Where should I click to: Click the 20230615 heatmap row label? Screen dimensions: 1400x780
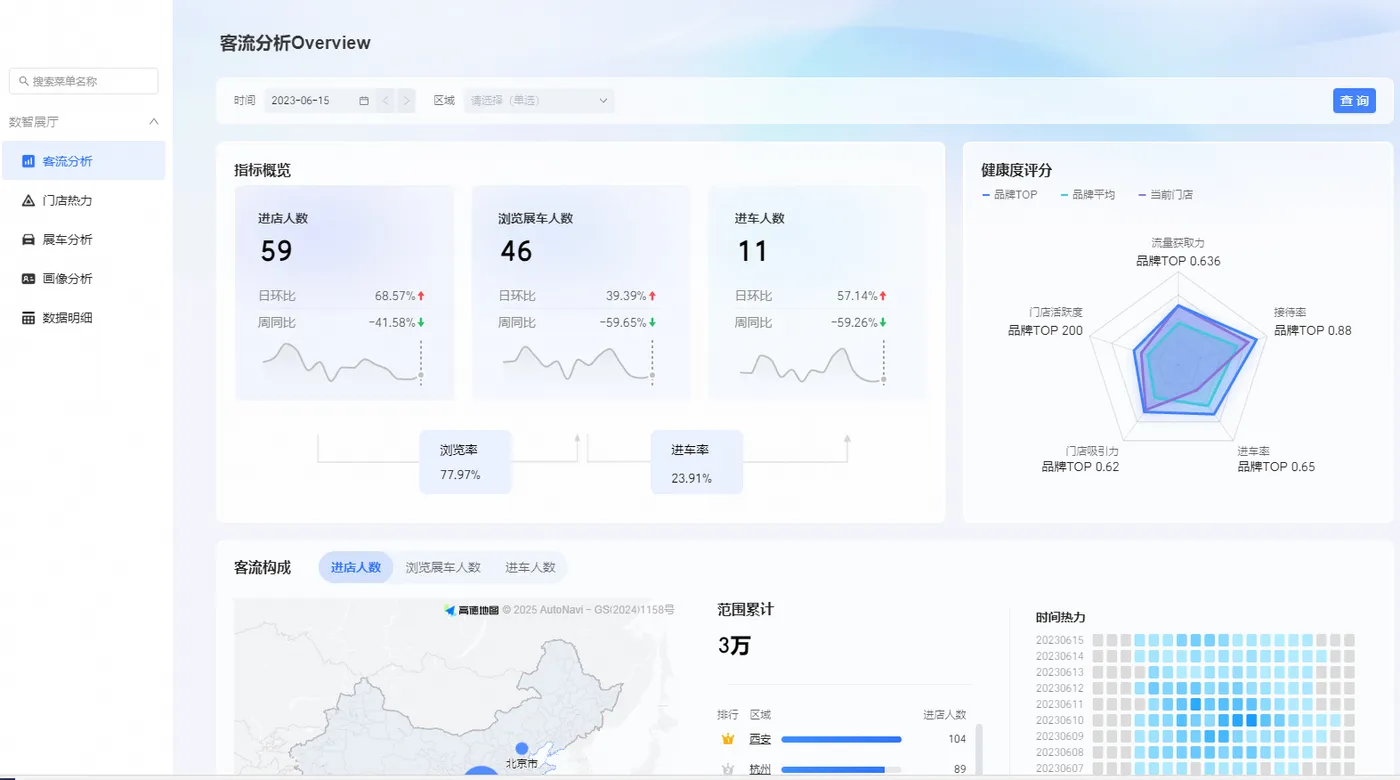[1060, 640]
